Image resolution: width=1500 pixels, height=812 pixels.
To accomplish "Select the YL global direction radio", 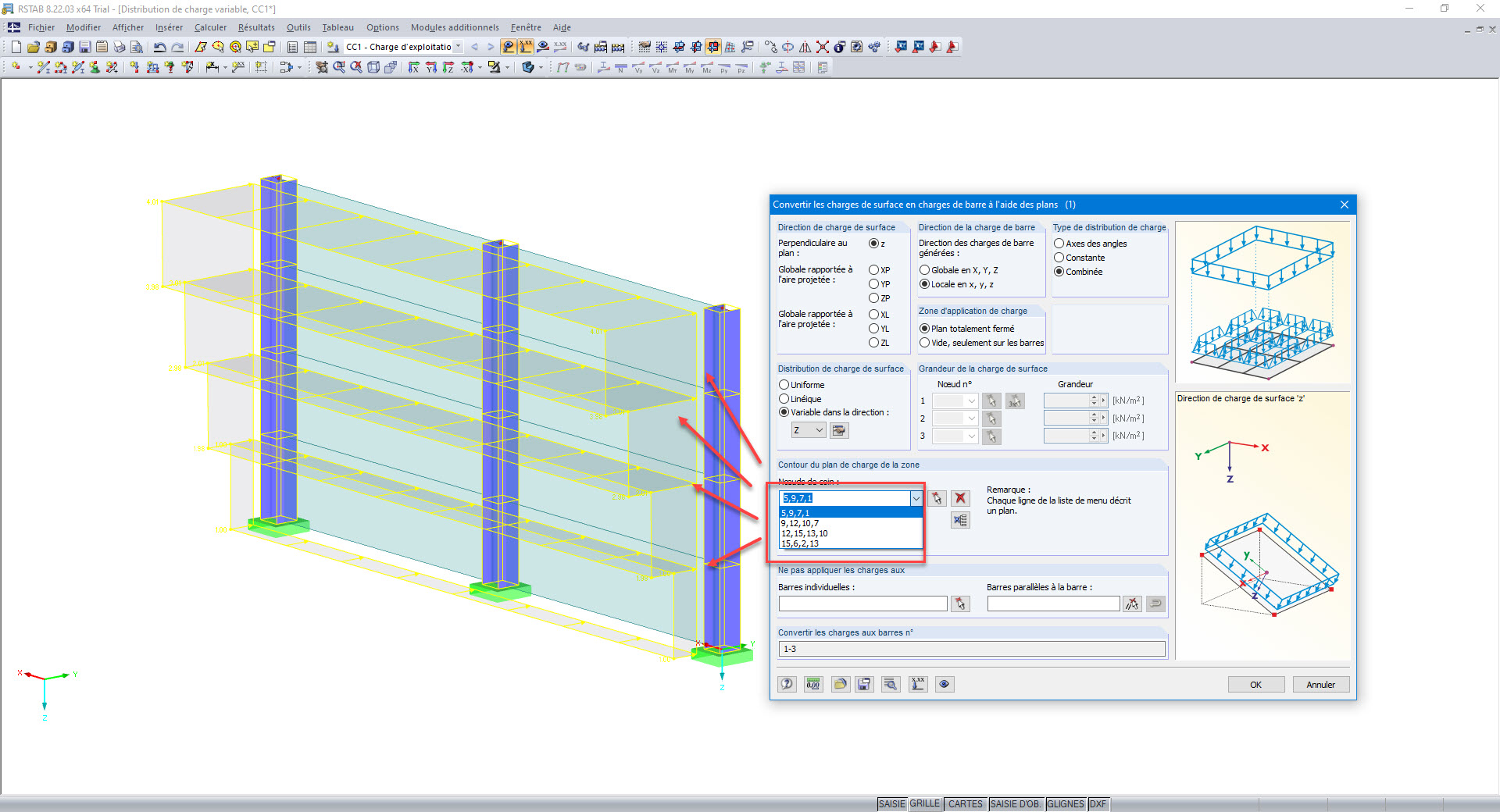I will click(x=874, y=329).
